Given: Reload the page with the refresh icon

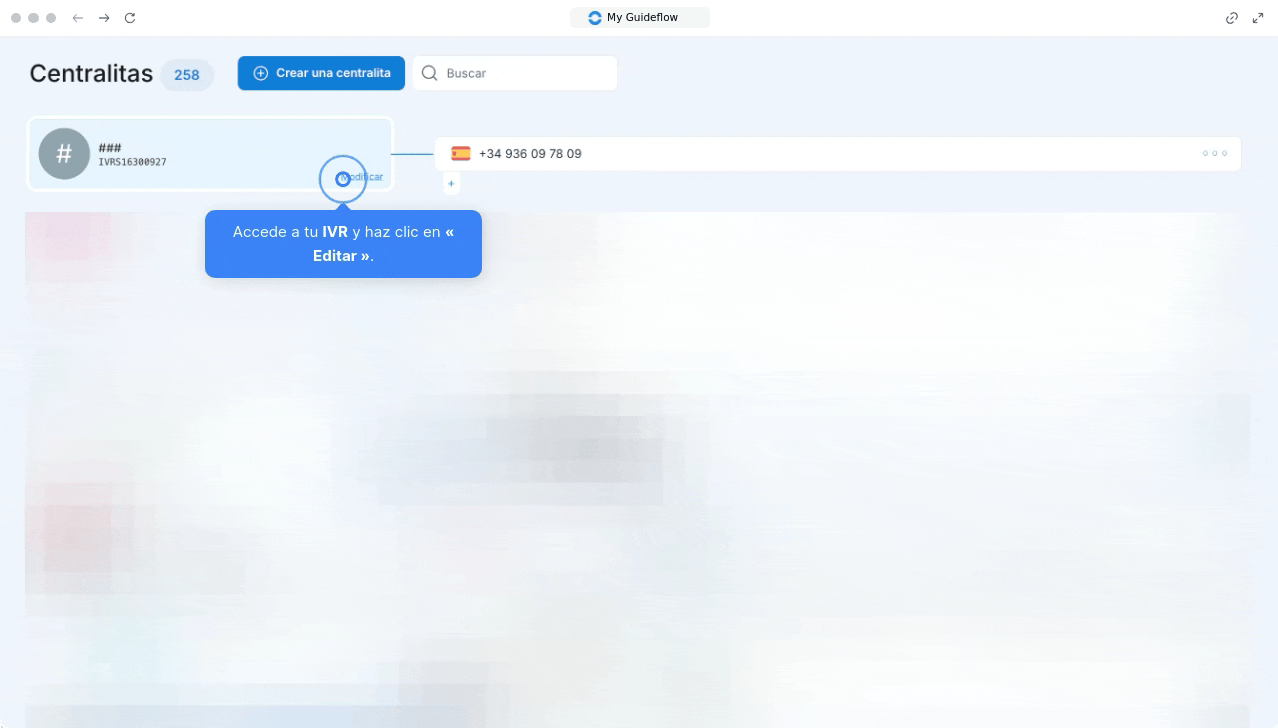Looking at the screenshot, I should (130, 18).
